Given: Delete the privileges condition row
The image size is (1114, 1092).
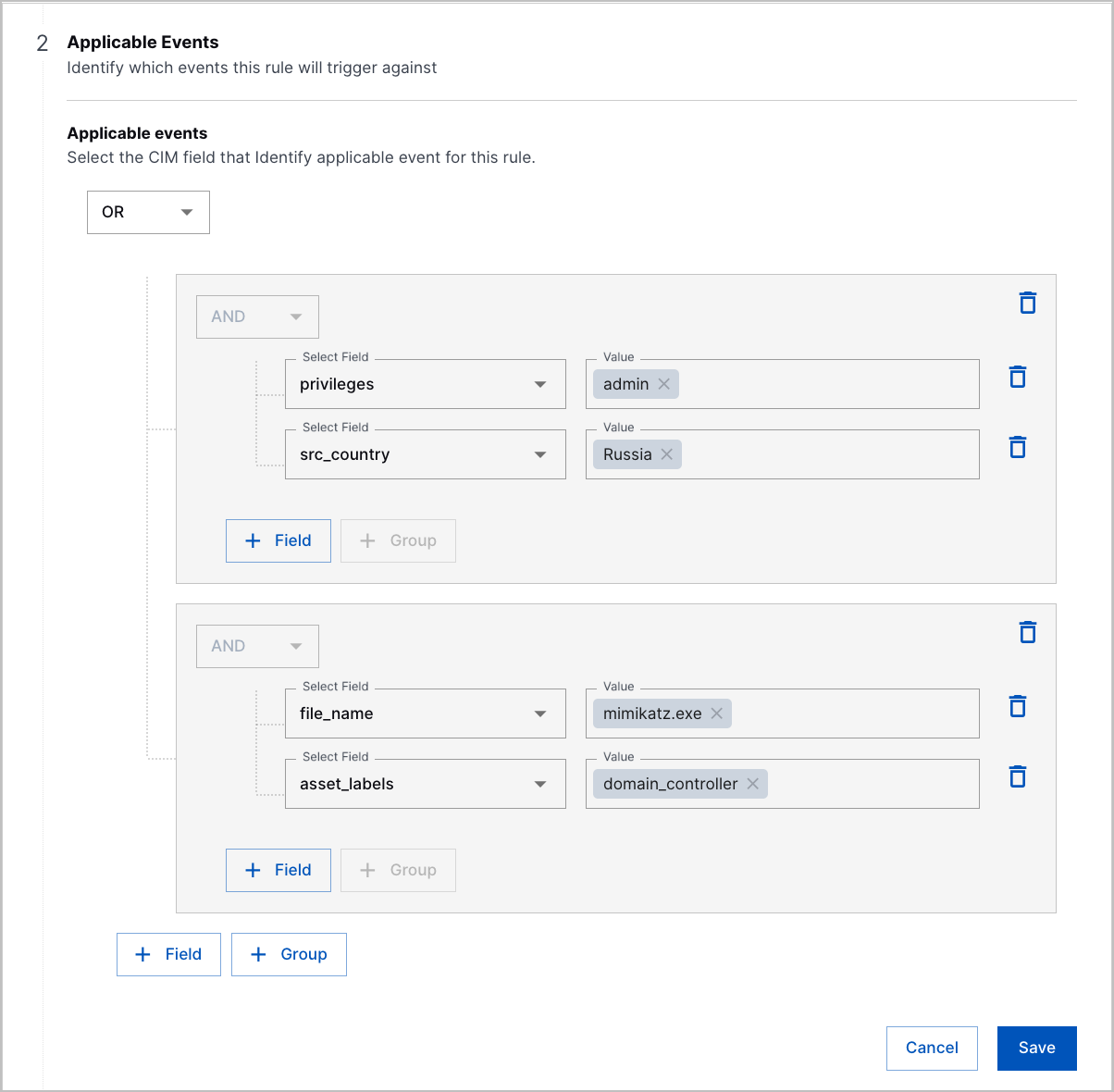Looking at the screenshot, I should pyautogui.click(x=1018, y=377).
